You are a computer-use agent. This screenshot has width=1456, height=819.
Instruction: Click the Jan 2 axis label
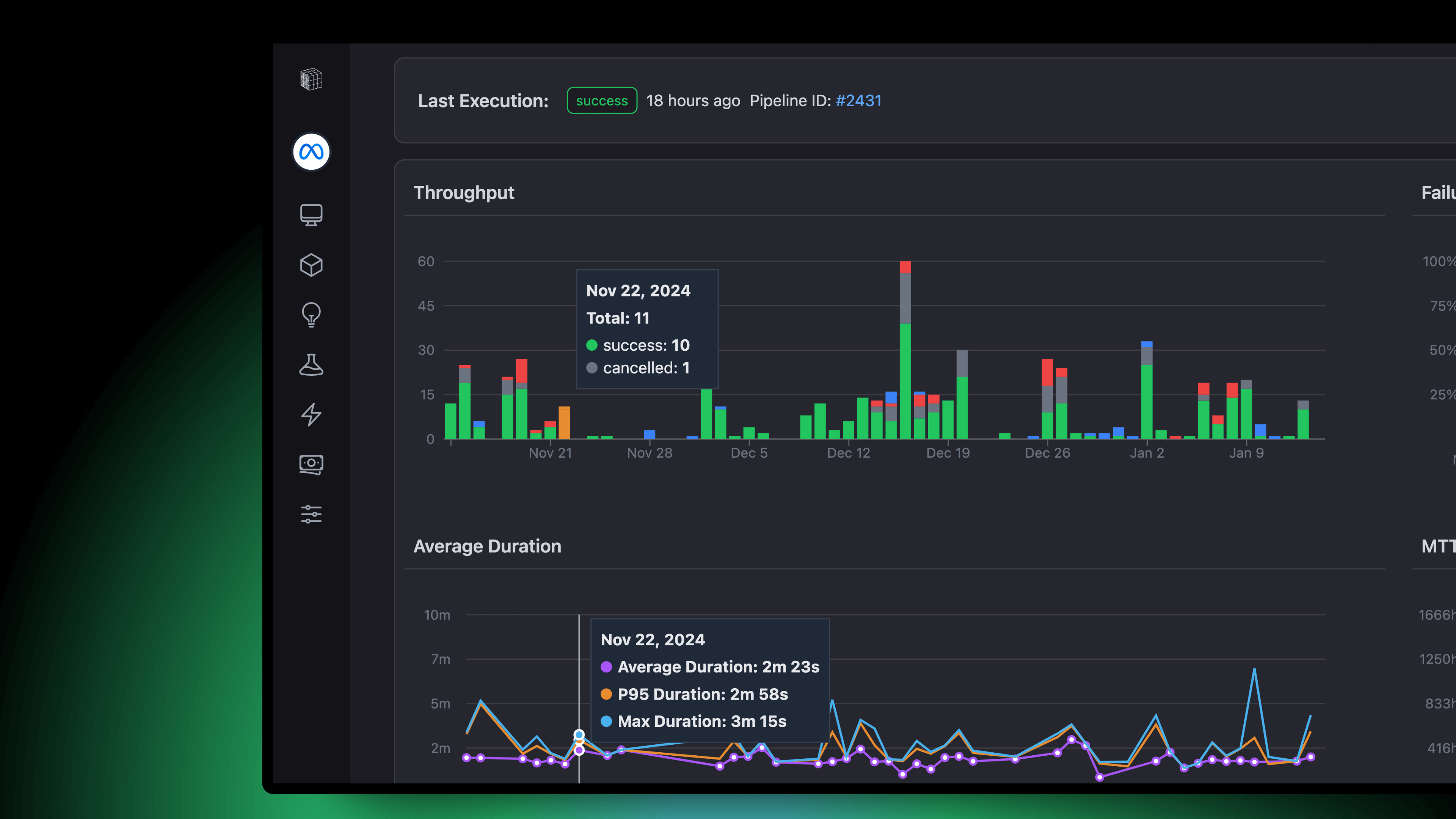click(x=1147, y=453)
